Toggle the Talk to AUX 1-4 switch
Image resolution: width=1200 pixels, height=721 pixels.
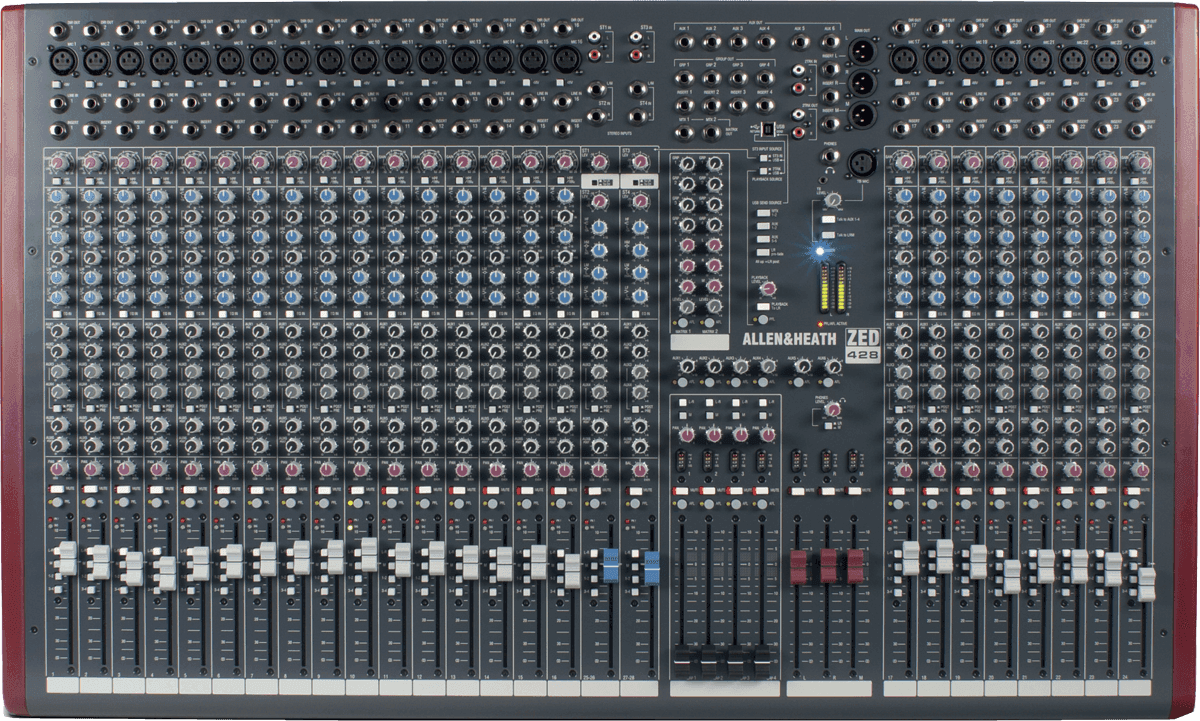point(828,218)
